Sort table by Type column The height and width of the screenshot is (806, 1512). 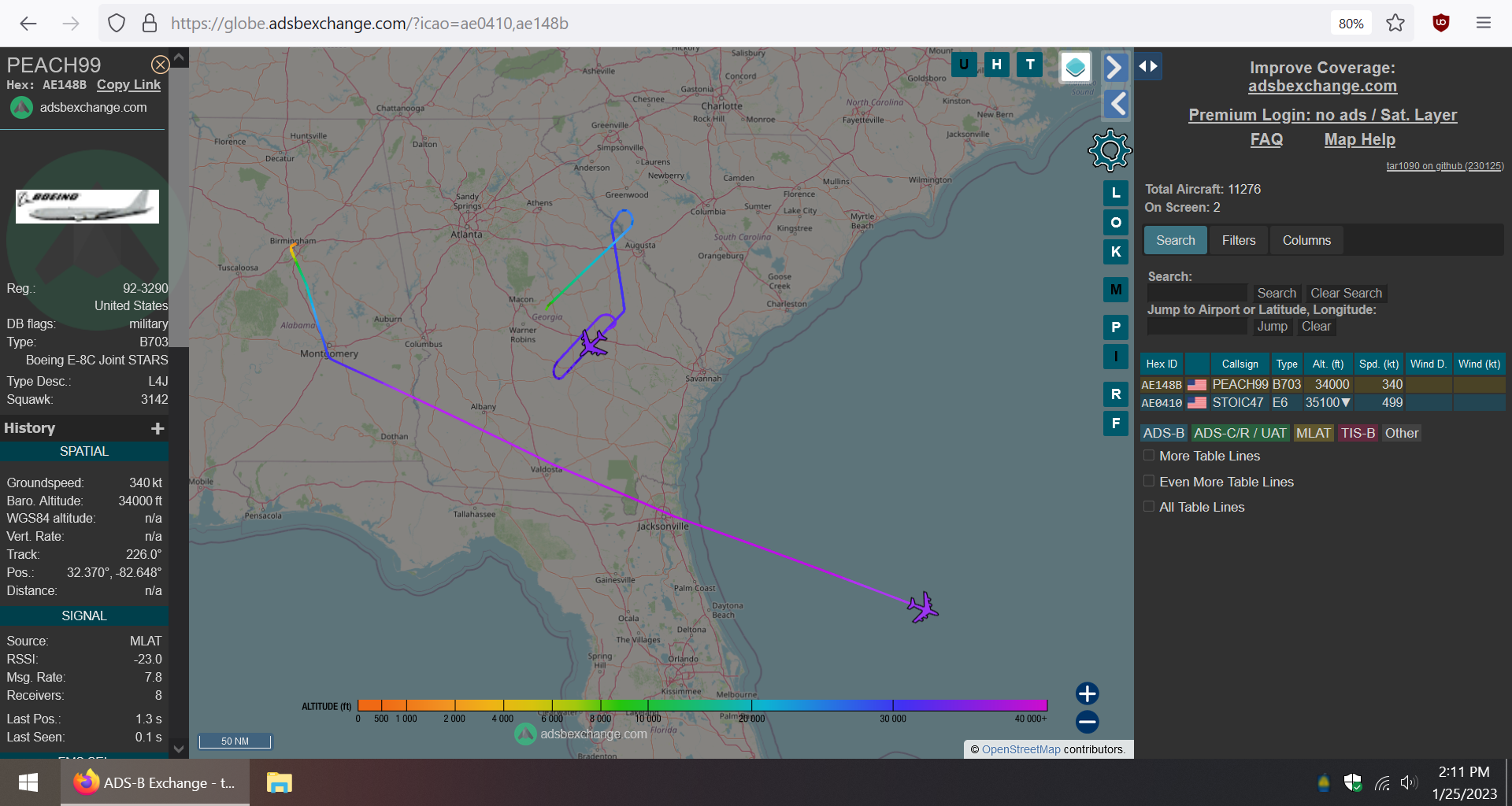[x=1287, y=364]
